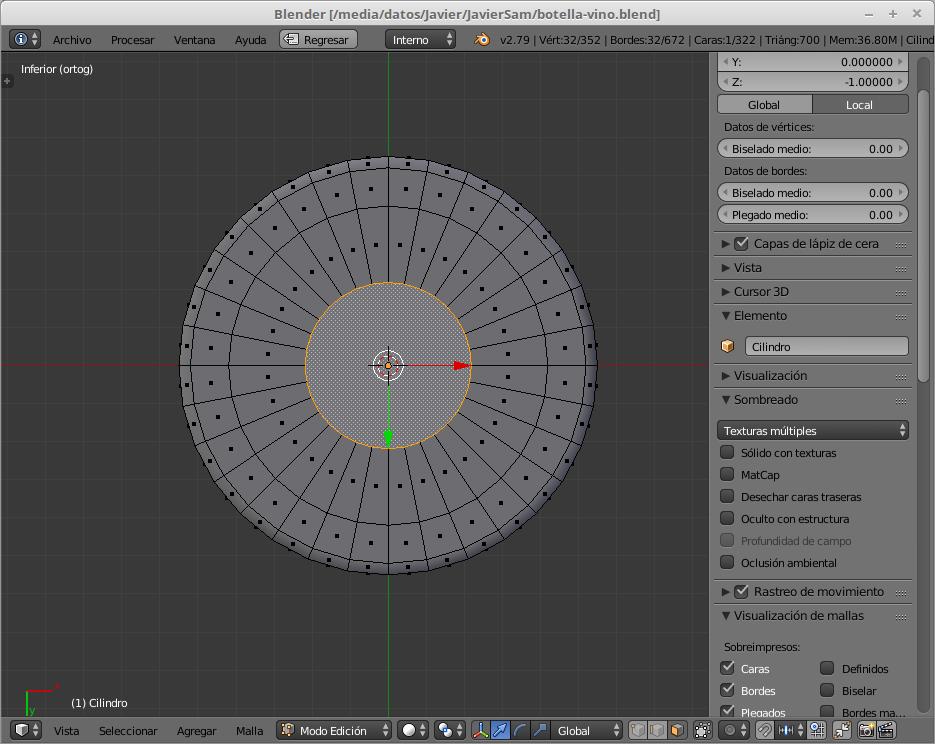Open the Info editor type selector
The image size is (935, 744).
pyautogui.click(x=25, y=39)
